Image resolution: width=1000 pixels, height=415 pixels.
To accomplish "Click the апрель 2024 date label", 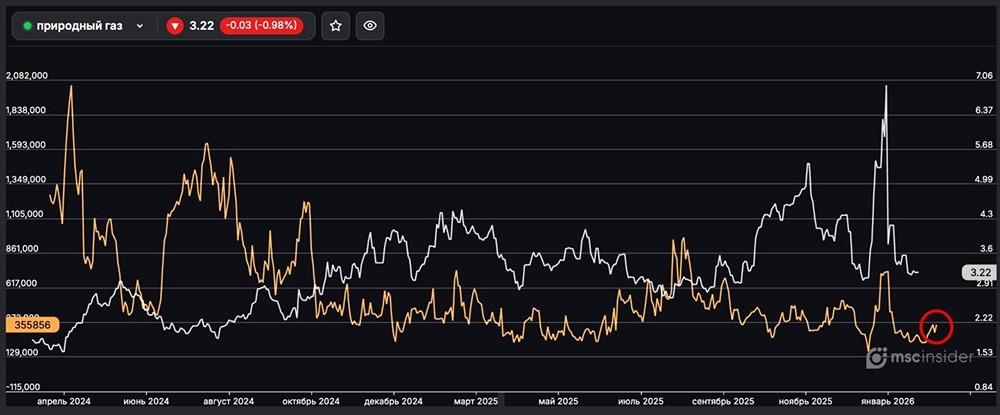I will pyautogui.click(x=63, y=400).
